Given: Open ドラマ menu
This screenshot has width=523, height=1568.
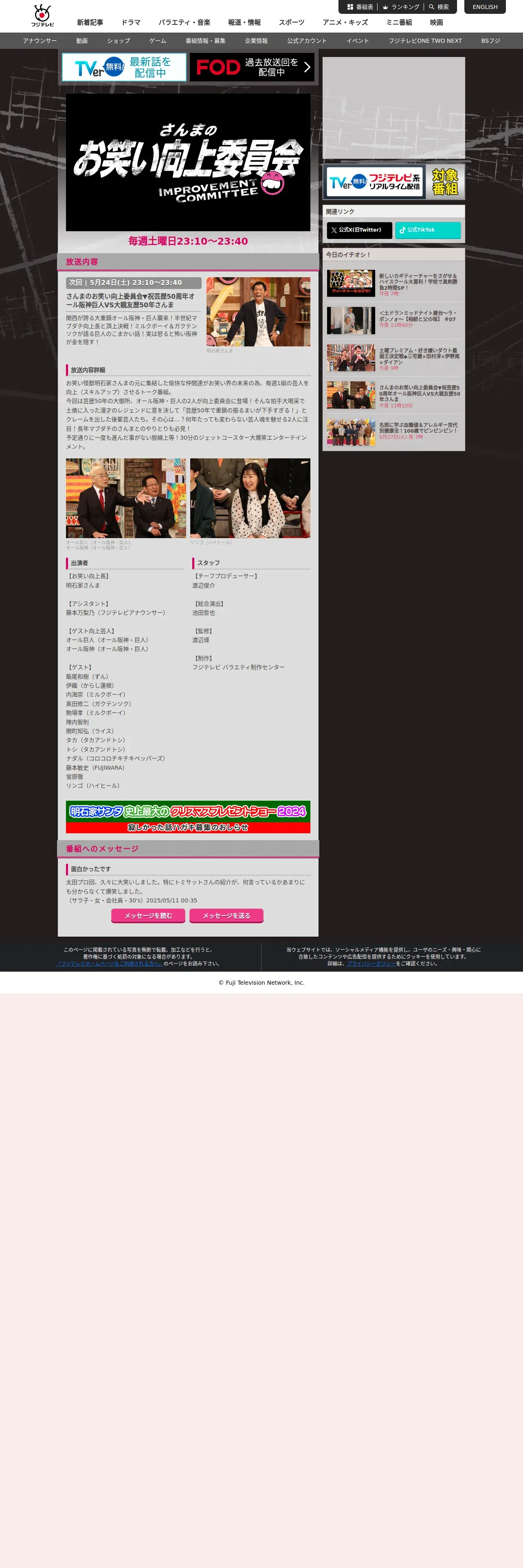Looking at the screenshot, I should pos(131,22).
